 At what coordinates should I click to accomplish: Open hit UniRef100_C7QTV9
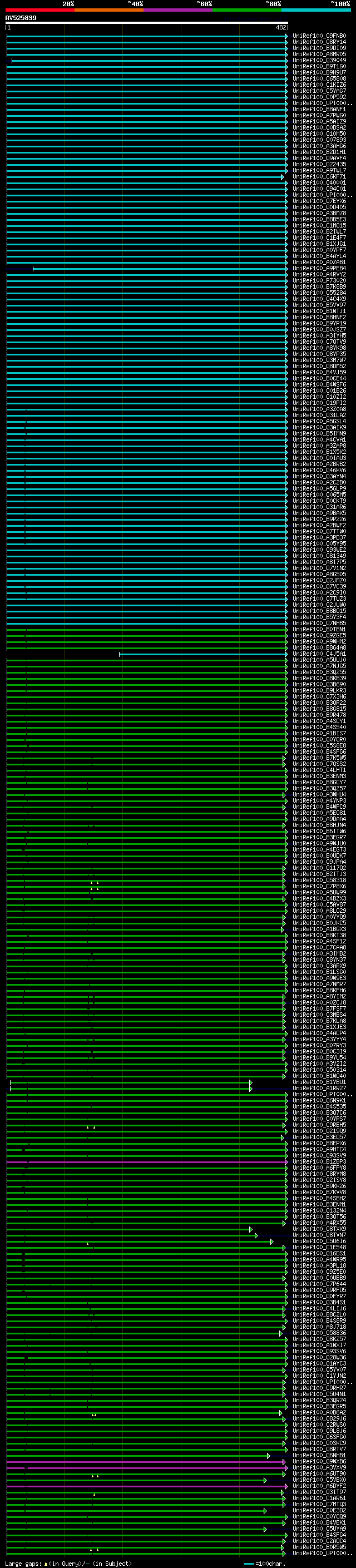pyautogui.click(x=319, y=342)
